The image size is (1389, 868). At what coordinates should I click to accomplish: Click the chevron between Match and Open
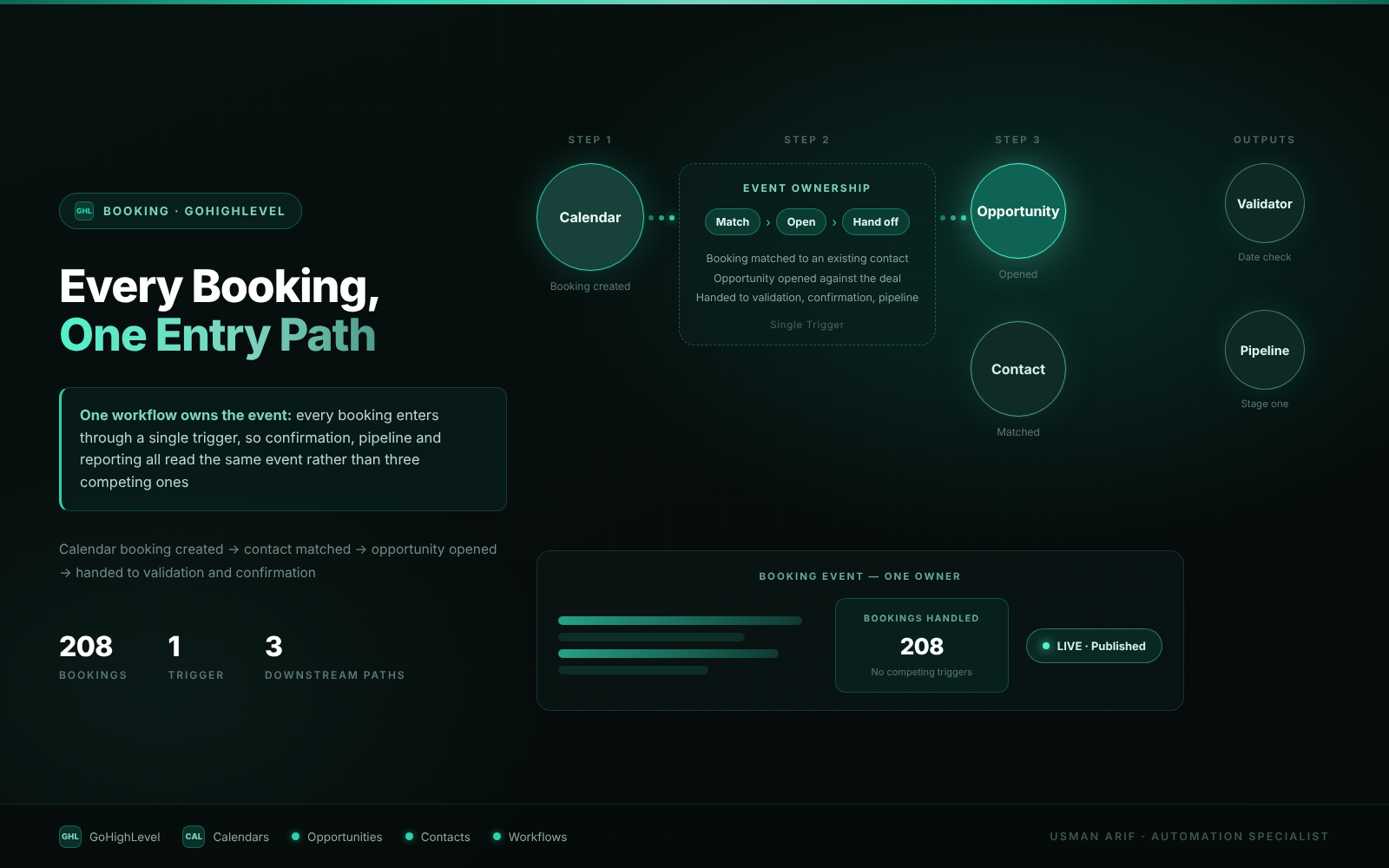[x=768, y=223]
